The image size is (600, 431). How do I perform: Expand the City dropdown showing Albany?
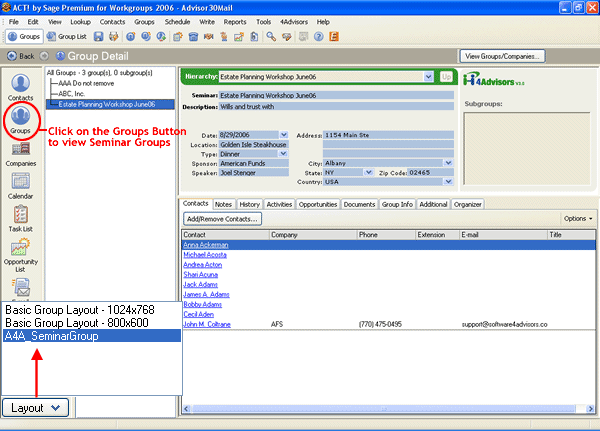(448, 163)
